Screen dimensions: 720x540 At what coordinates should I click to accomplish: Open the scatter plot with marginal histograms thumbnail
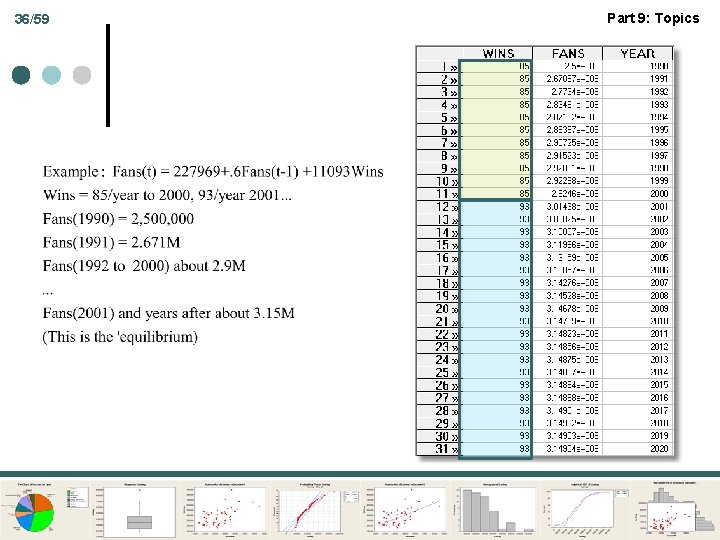(675, 510)
